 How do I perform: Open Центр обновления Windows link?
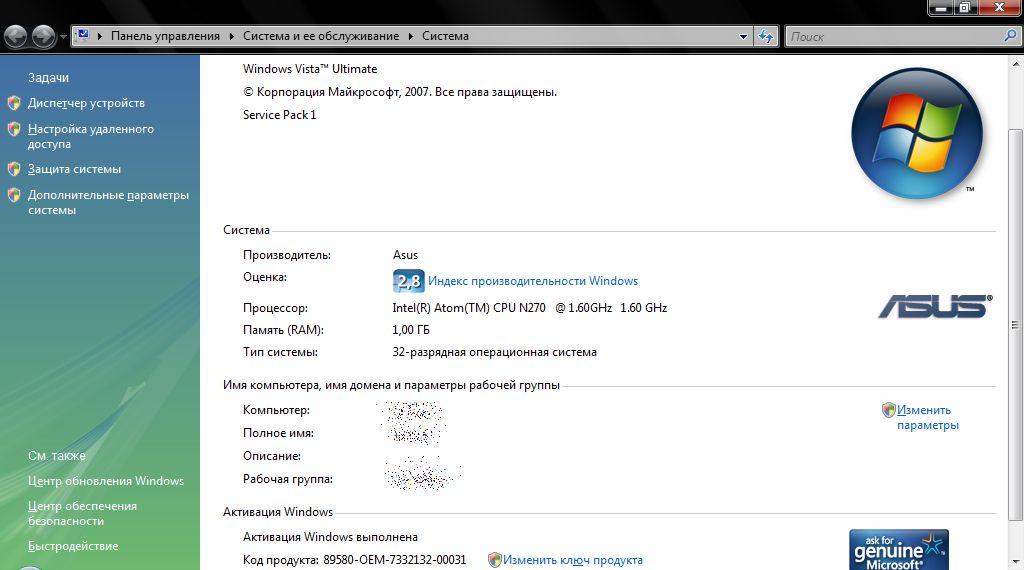106,481
